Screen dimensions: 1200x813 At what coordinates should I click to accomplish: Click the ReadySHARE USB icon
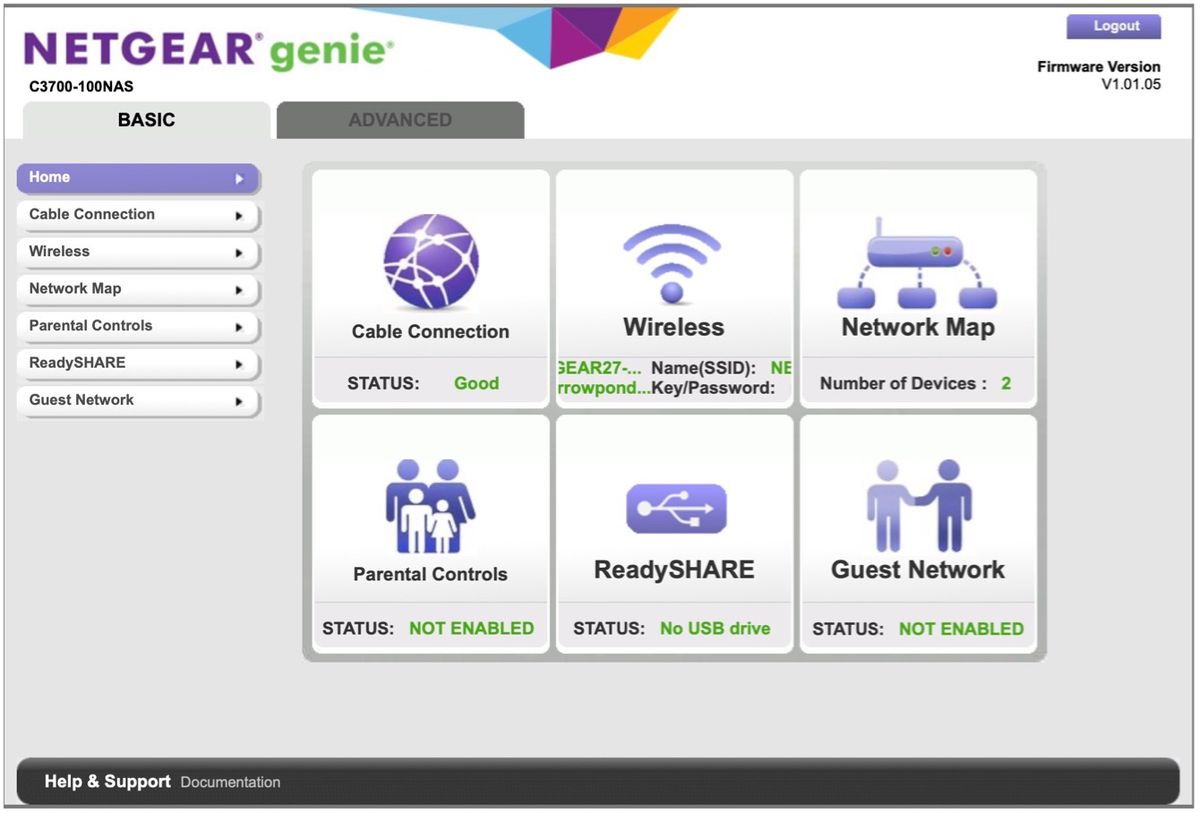pyautogui.click(x=673, y=507)
